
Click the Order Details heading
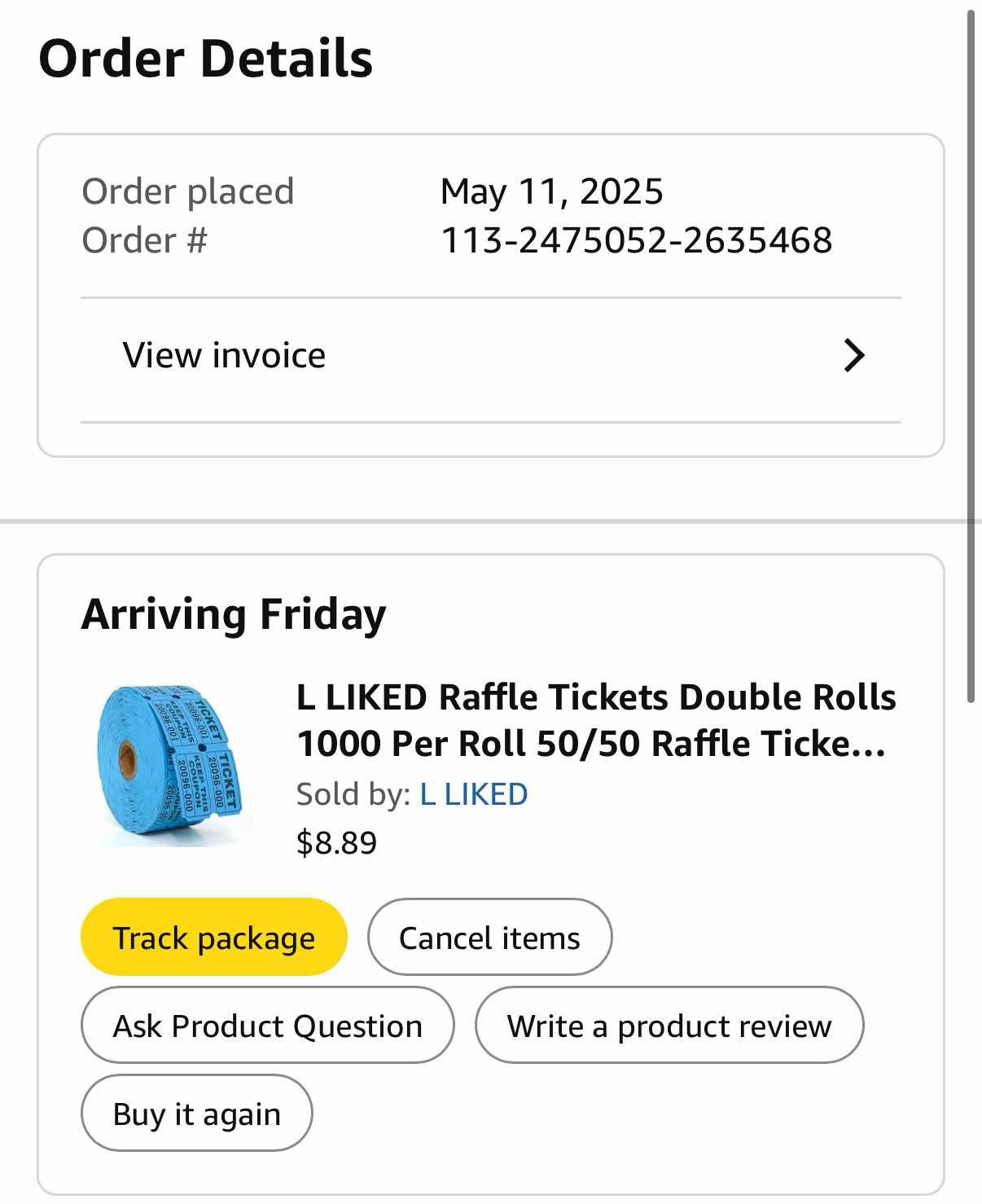tap(206, 59)
